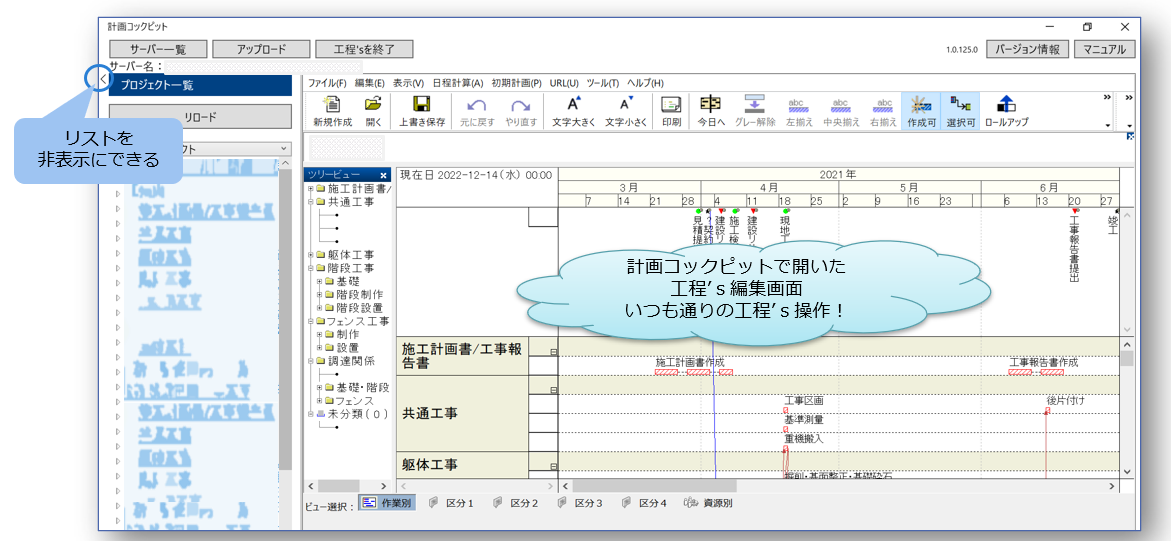1171x541 pixels.
Task: Select the 工事報告書作成 task label
Action: [x=1044, y=362]
